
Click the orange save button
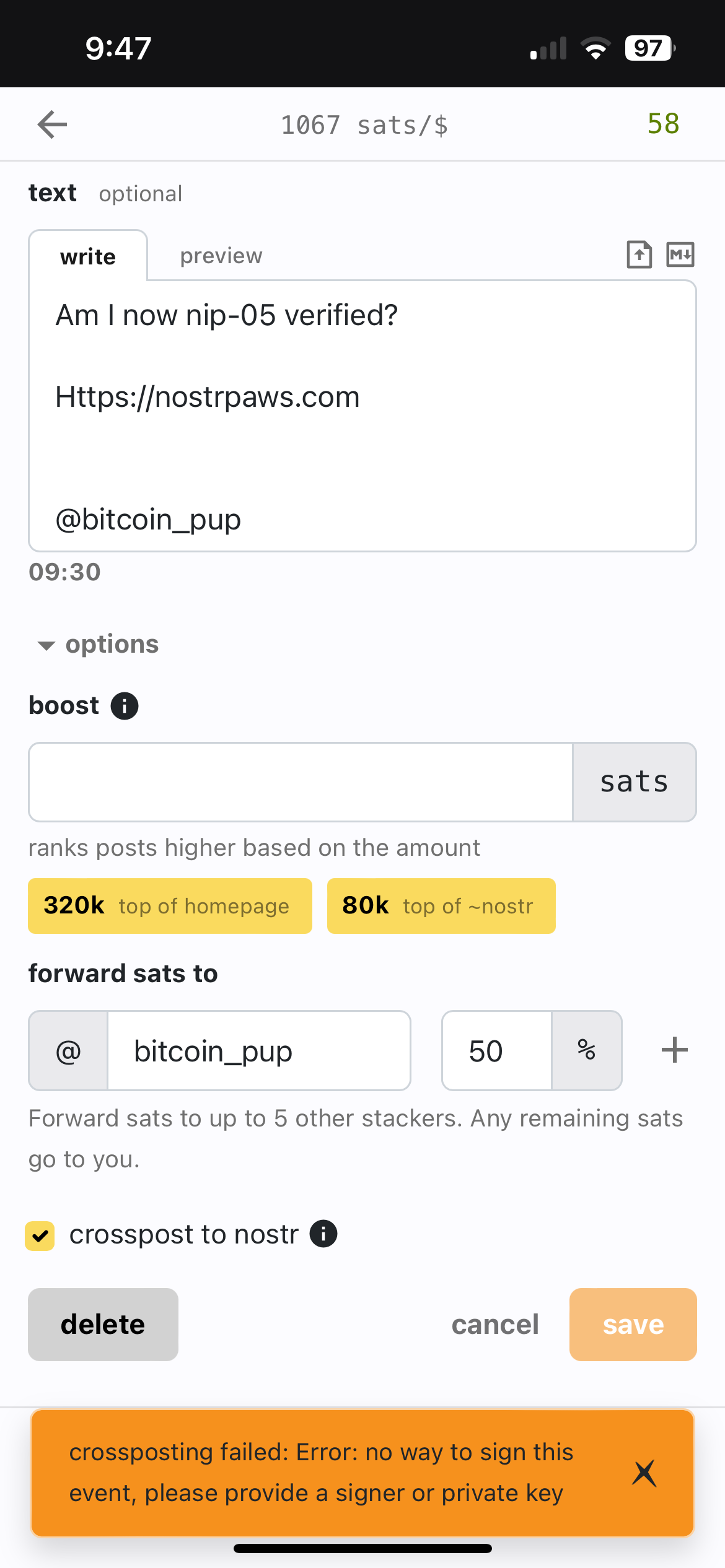(633, 1325)
